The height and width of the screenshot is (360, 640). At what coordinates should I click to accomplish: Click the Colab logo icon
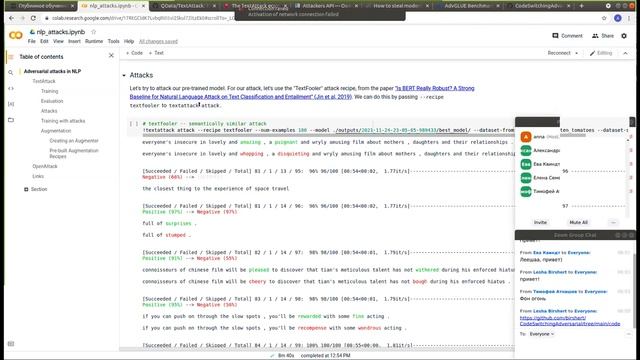point(16,36)
